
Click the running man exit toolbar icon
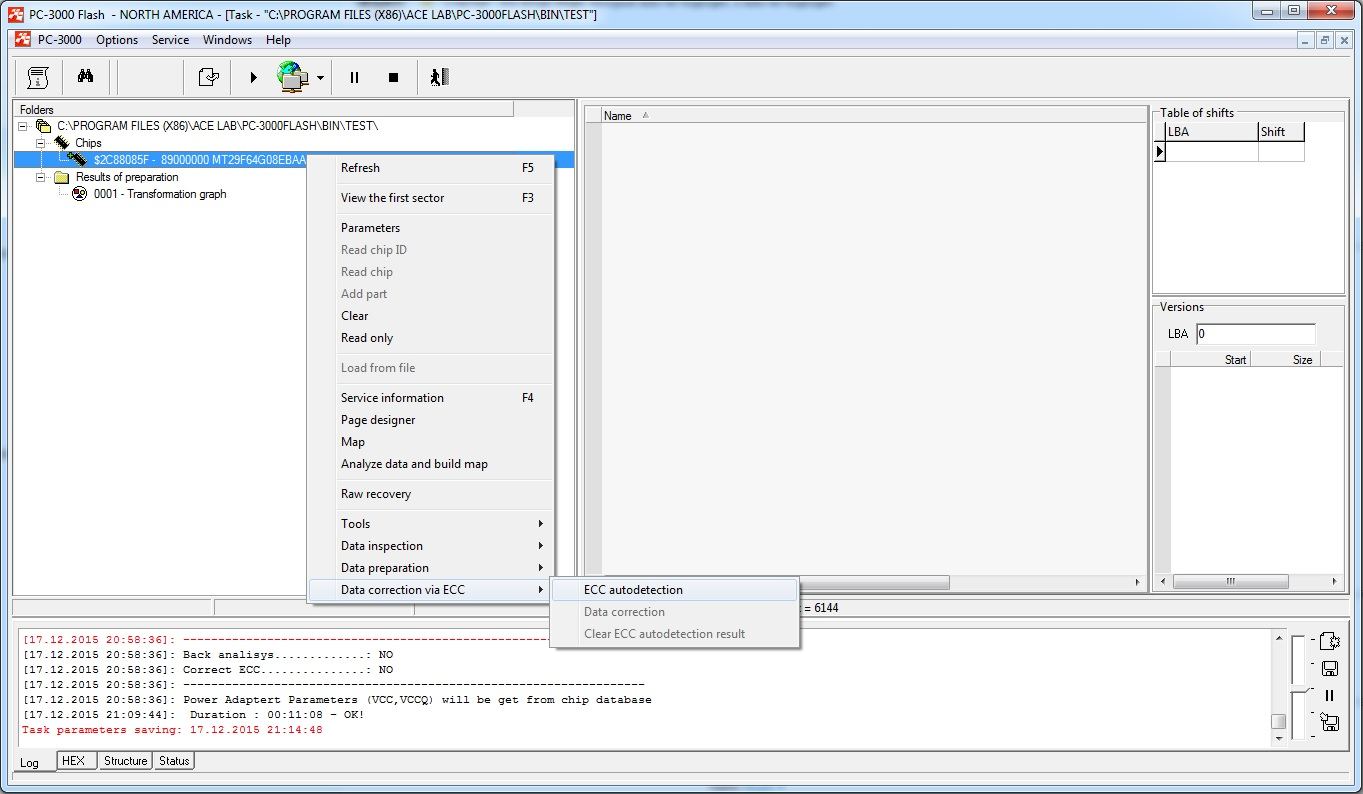[x=439, y=77]
